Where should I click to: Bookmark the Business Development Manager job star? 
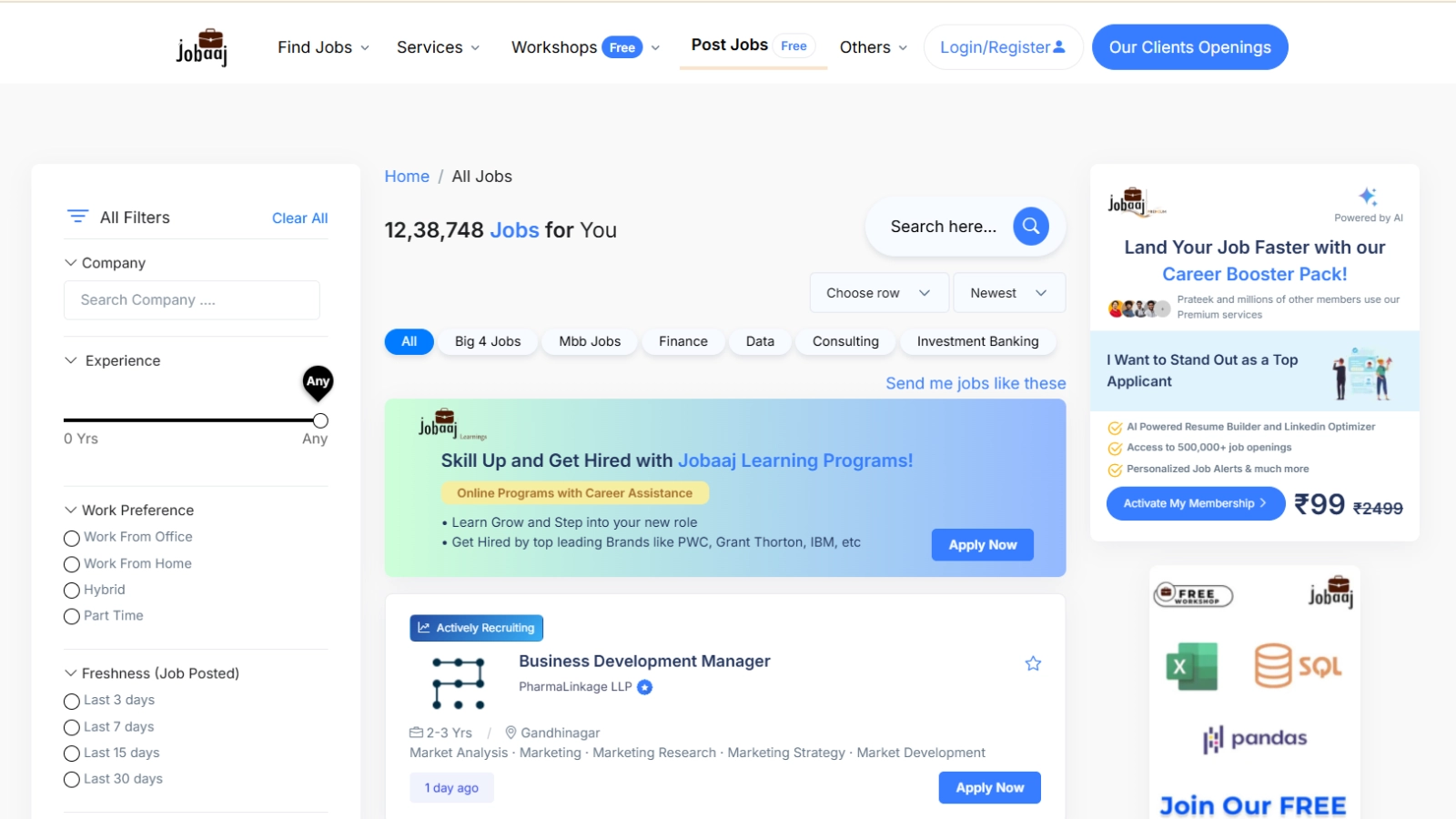pos(1033,663)
